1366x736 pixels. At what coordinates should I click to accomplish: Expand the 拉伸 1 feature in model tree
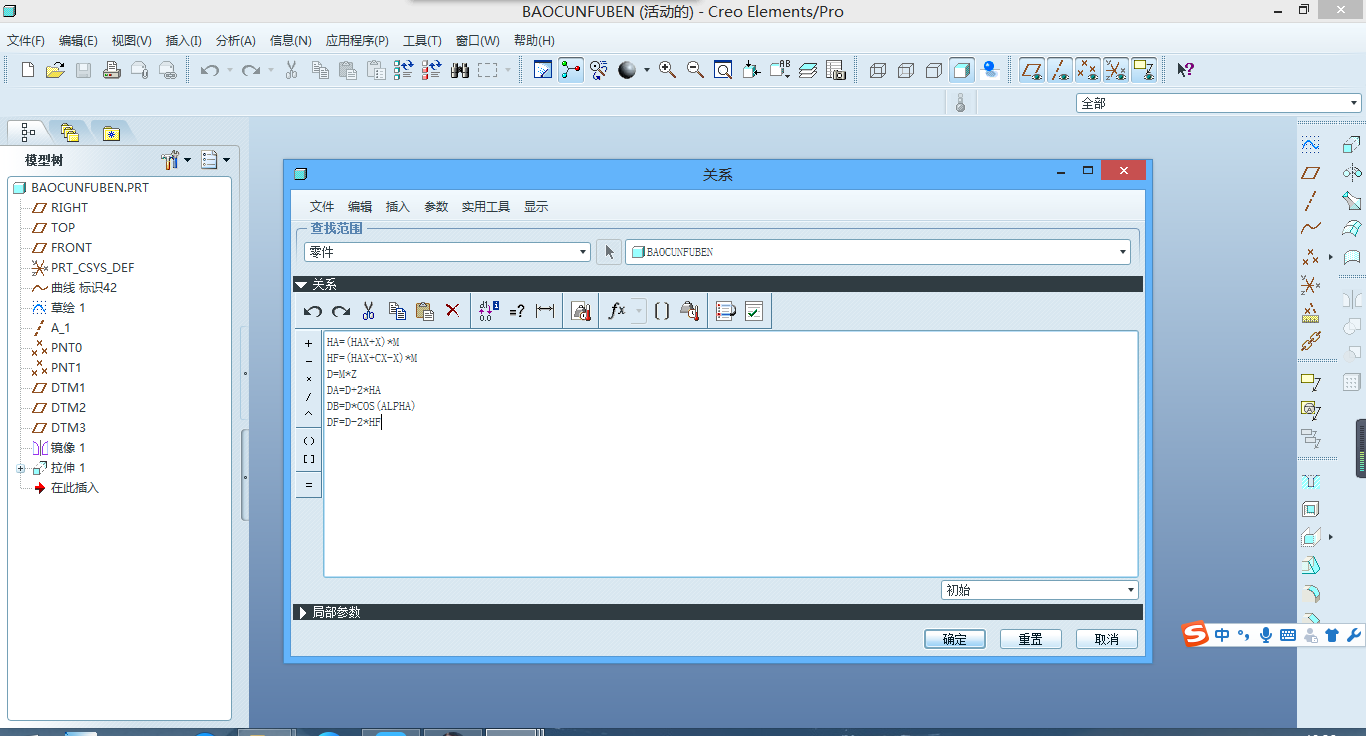click(21, 468)
